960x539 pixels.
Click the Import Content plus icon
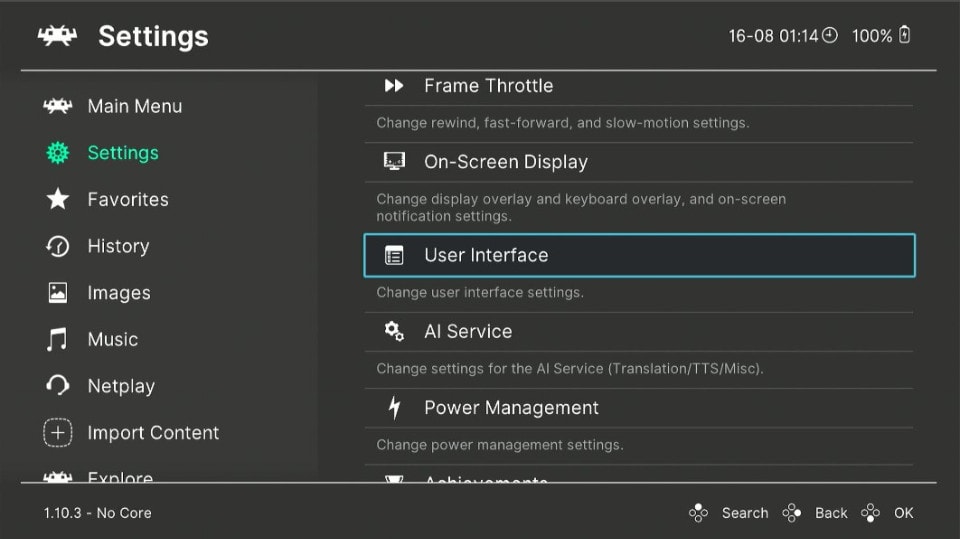pyautogui.click(x=58, y=432)
